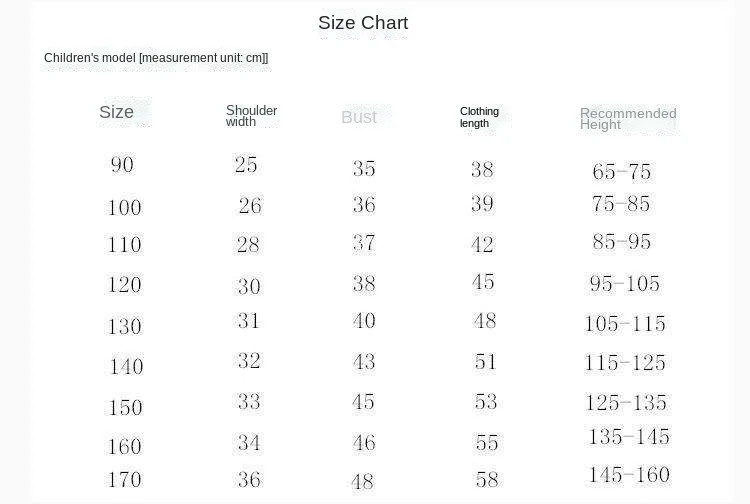Click the Bust column header
The width and height of the screenshot is (750, 504).
coord(359,117)
